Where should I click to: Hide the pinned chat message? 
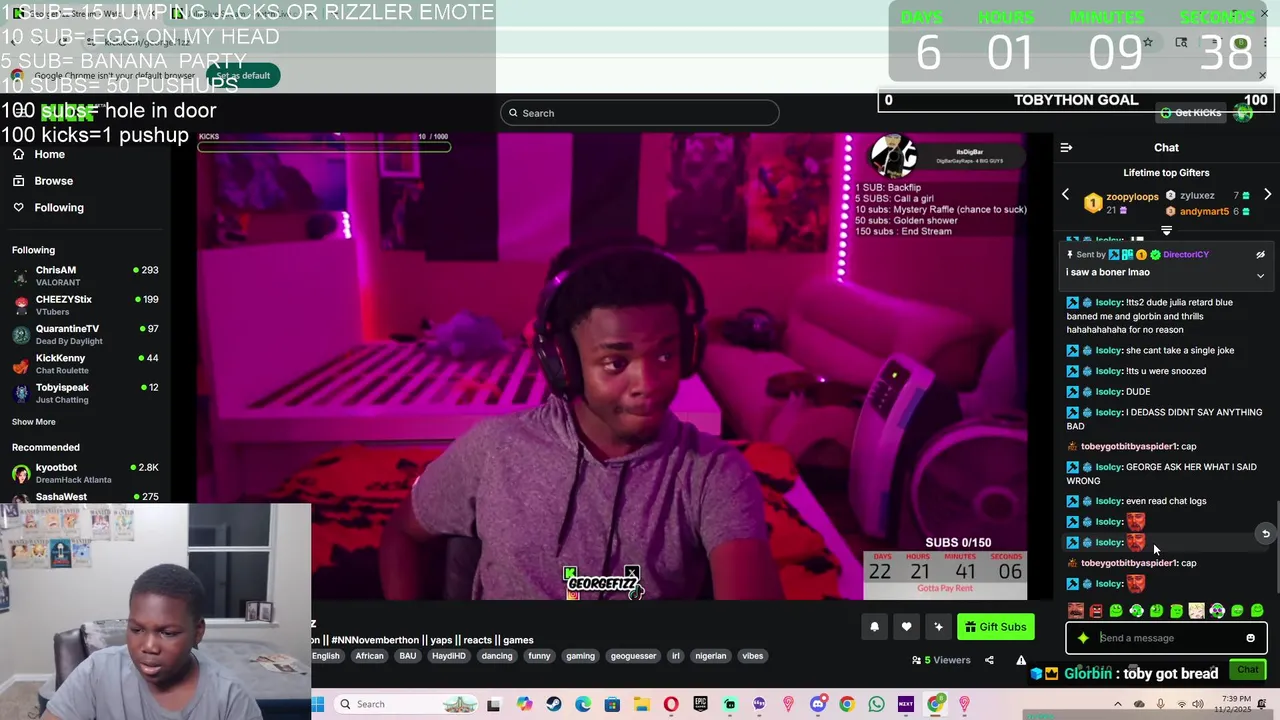coord(1260,255)
